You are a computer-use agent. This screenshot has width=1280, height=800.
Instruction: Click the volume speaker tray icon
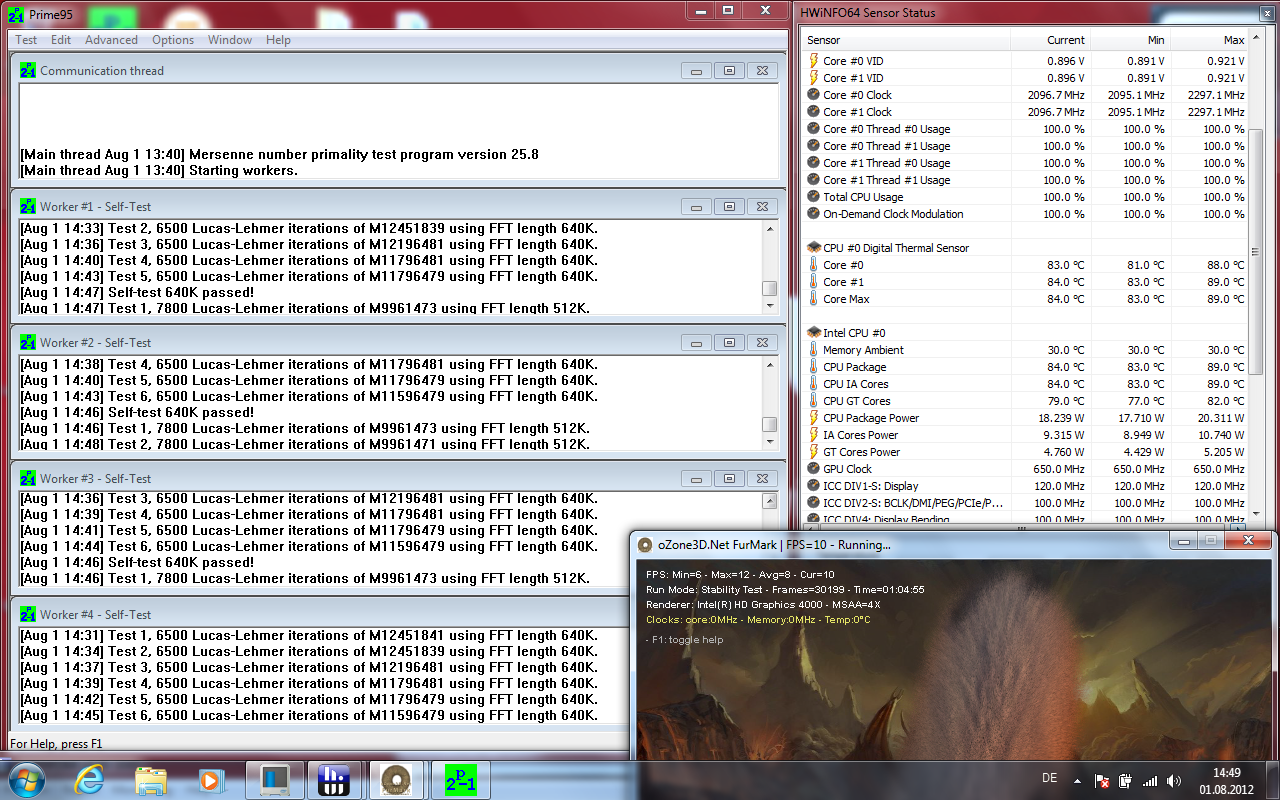1173,781
